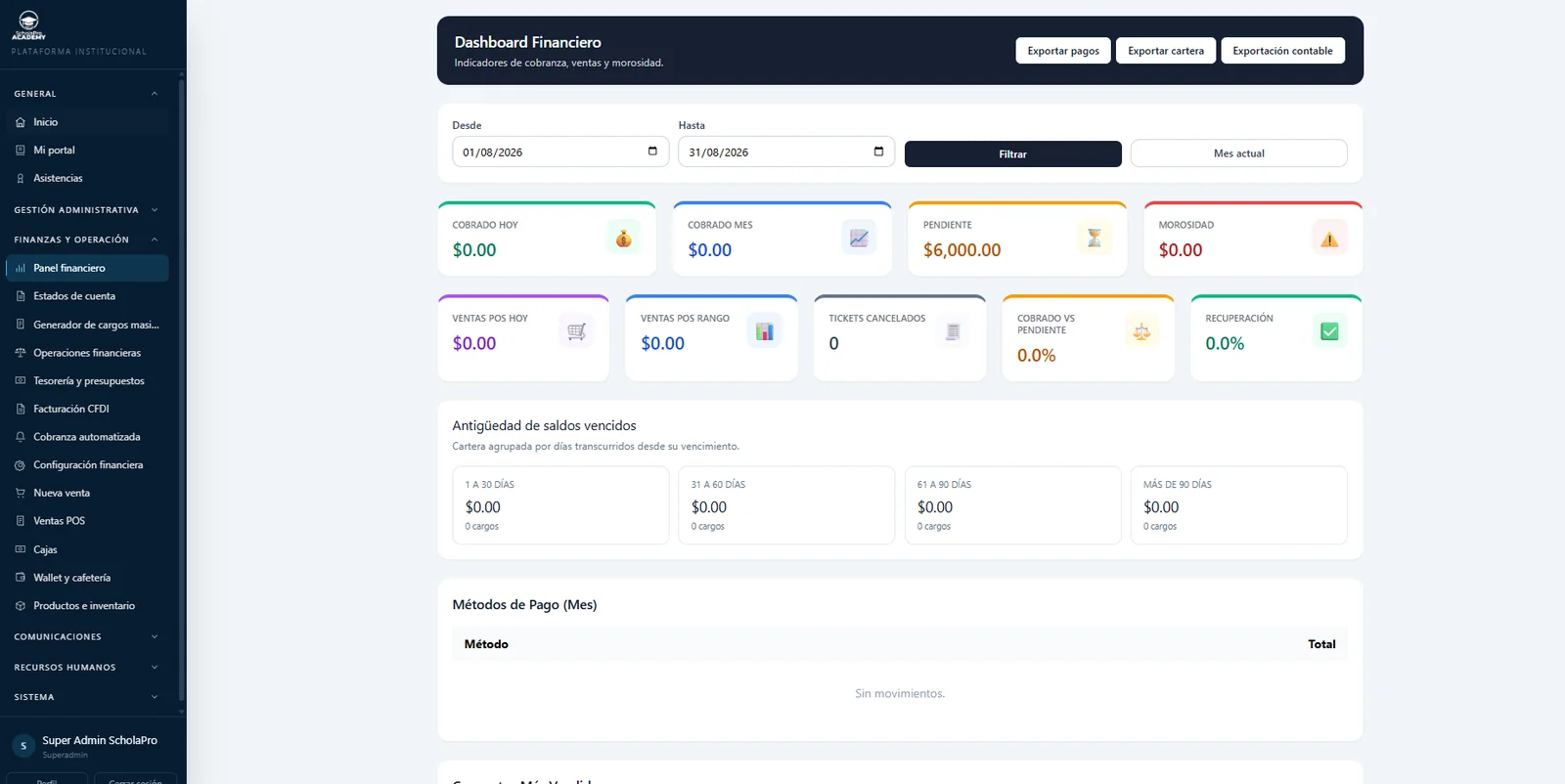
Task: Click the Estados de cuenta document icon
Action: 21,296
